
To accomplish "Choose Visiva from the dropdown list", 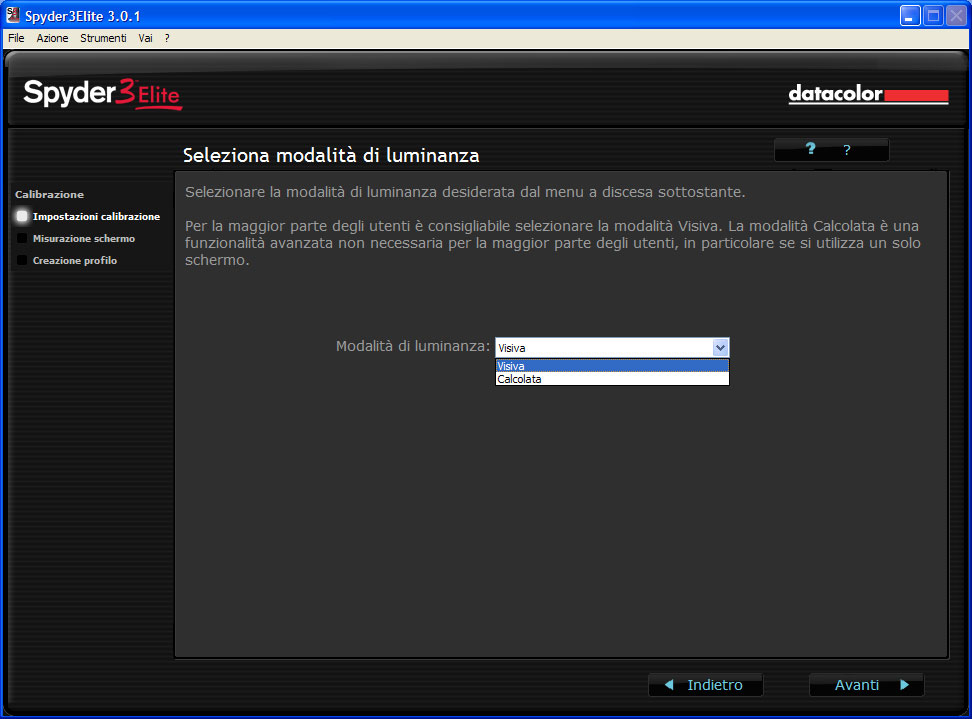I will [612, 366].
